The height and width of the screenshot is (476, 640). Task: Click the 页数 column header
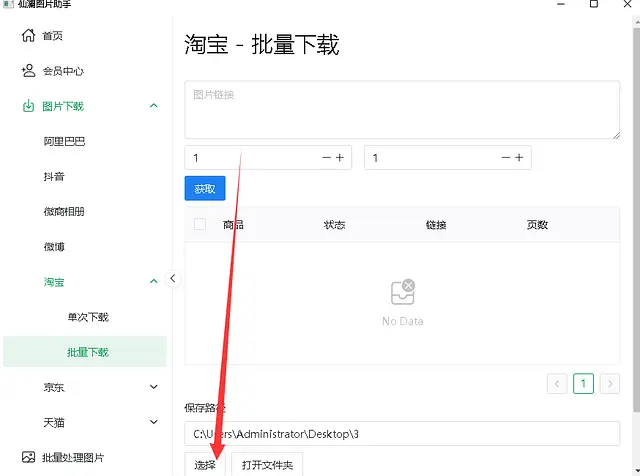point(537,225)
